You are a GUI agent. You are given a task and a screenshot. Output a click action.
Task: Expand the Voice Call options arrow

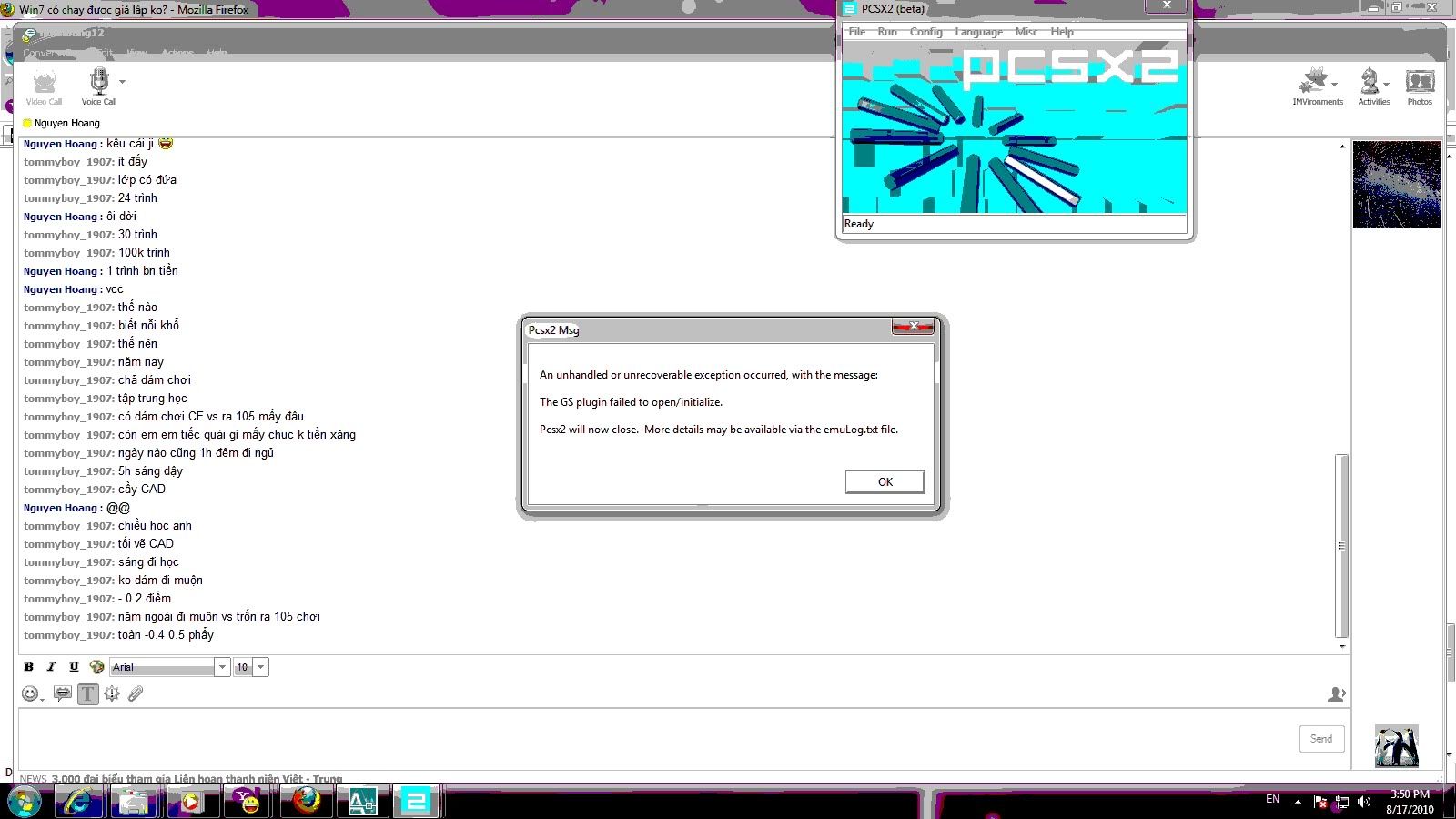[x=123, y=82]
